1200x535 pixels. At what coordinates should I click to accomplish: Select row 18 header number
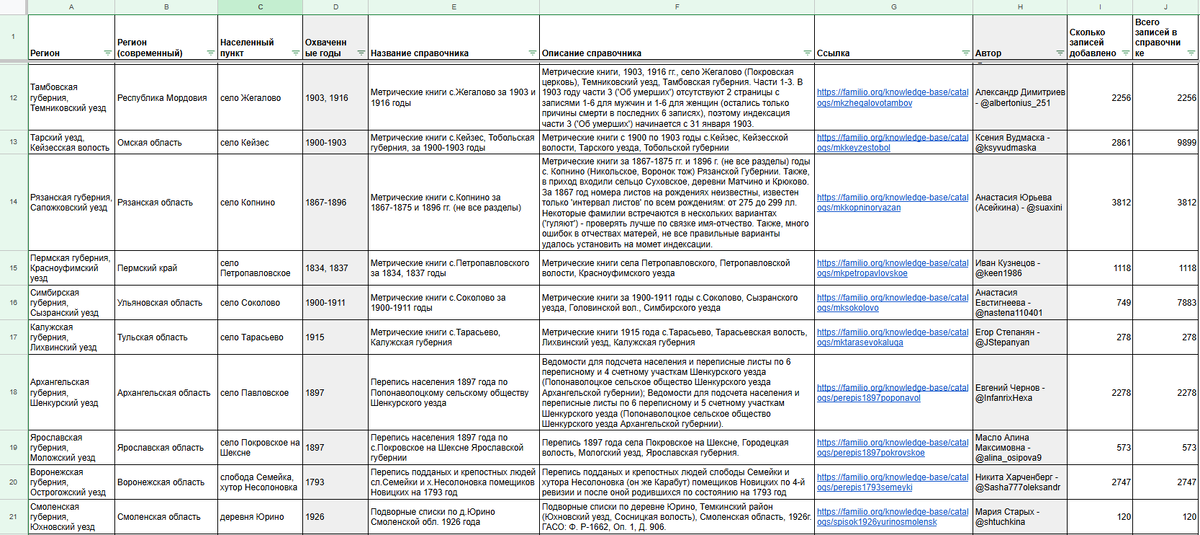13,393
